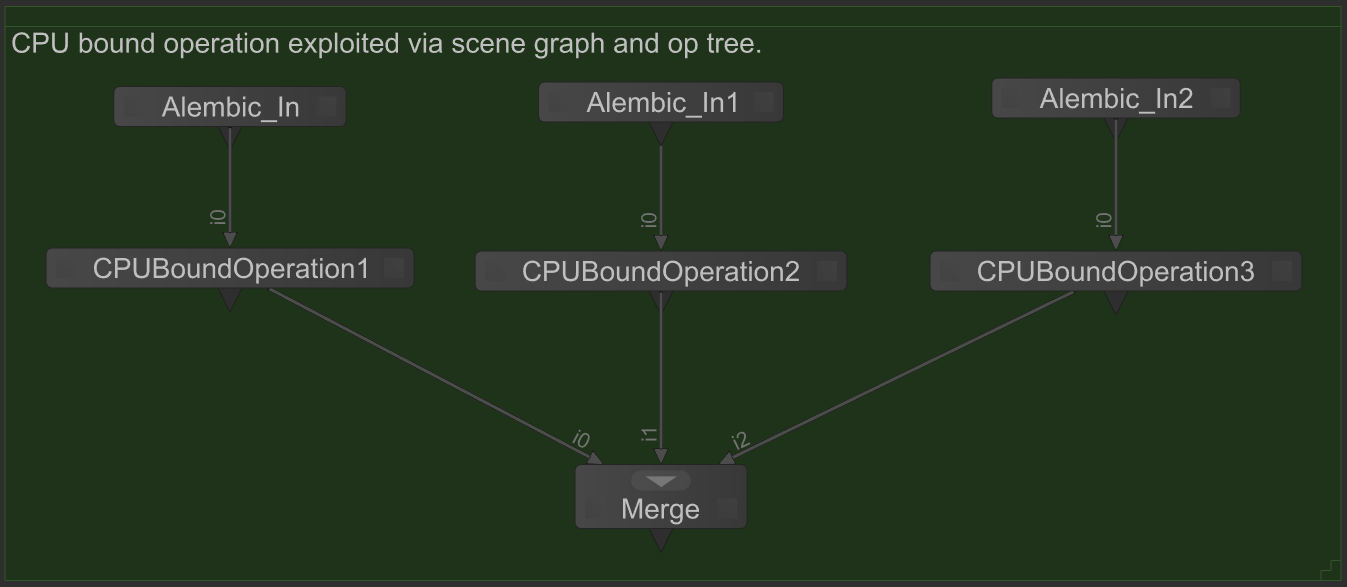The image size is (1347, 587).
Task: Select the Merge node by its title
Action: point(660,509)
